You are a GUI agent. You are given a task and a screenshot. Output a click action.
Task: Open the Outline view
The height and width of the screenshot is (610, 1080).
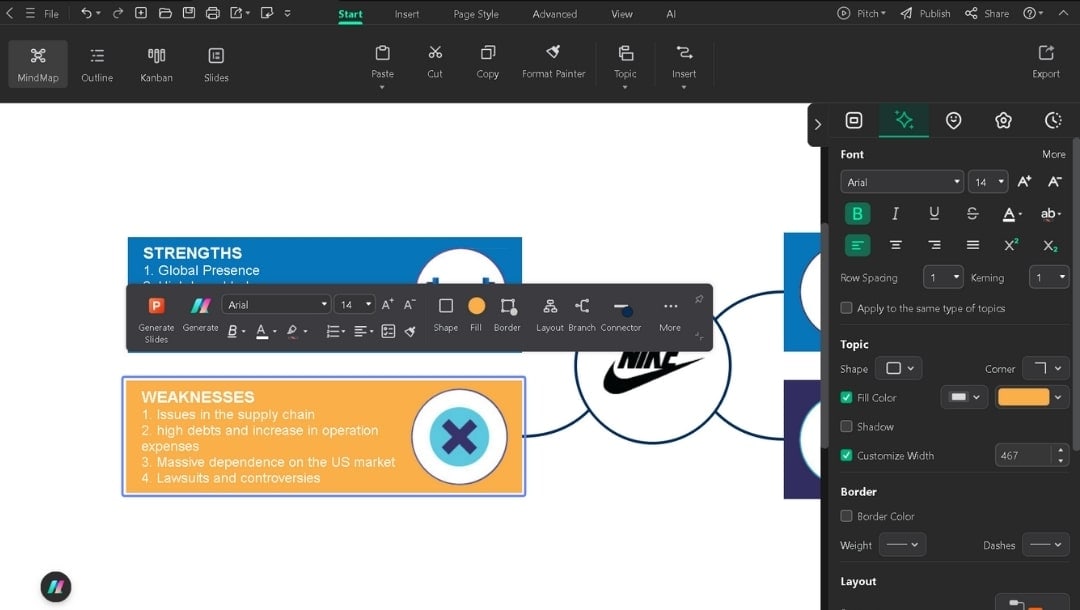pyautogui.click(x=97, y=64)
